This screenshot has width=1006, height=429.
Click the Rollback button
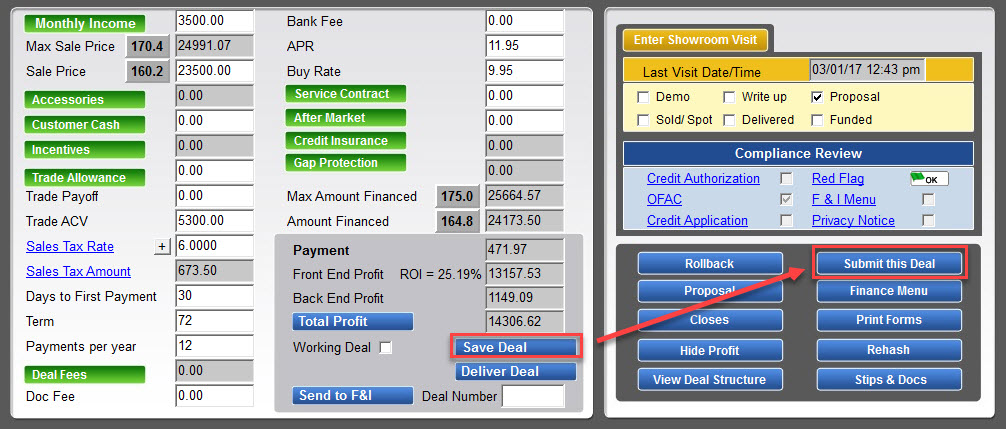pyautogui.click(x=710, y=264)
